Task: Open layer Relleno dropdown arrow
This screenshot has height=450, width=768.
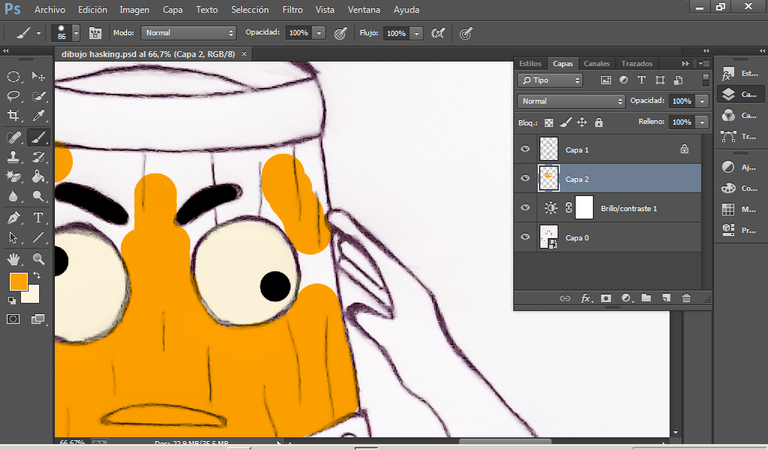Action: (x=702, y=122)
